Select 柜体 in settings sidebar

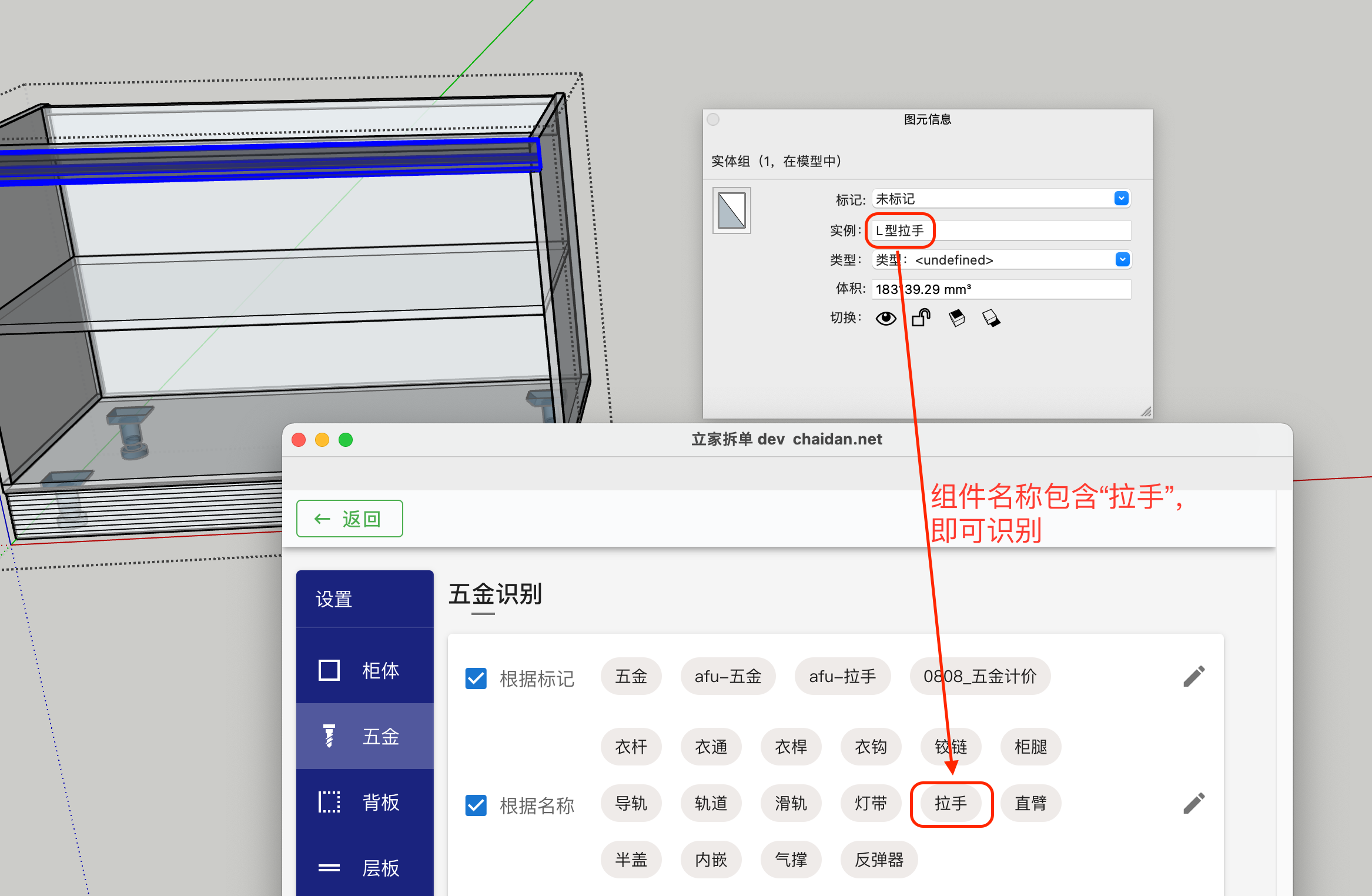364,670
